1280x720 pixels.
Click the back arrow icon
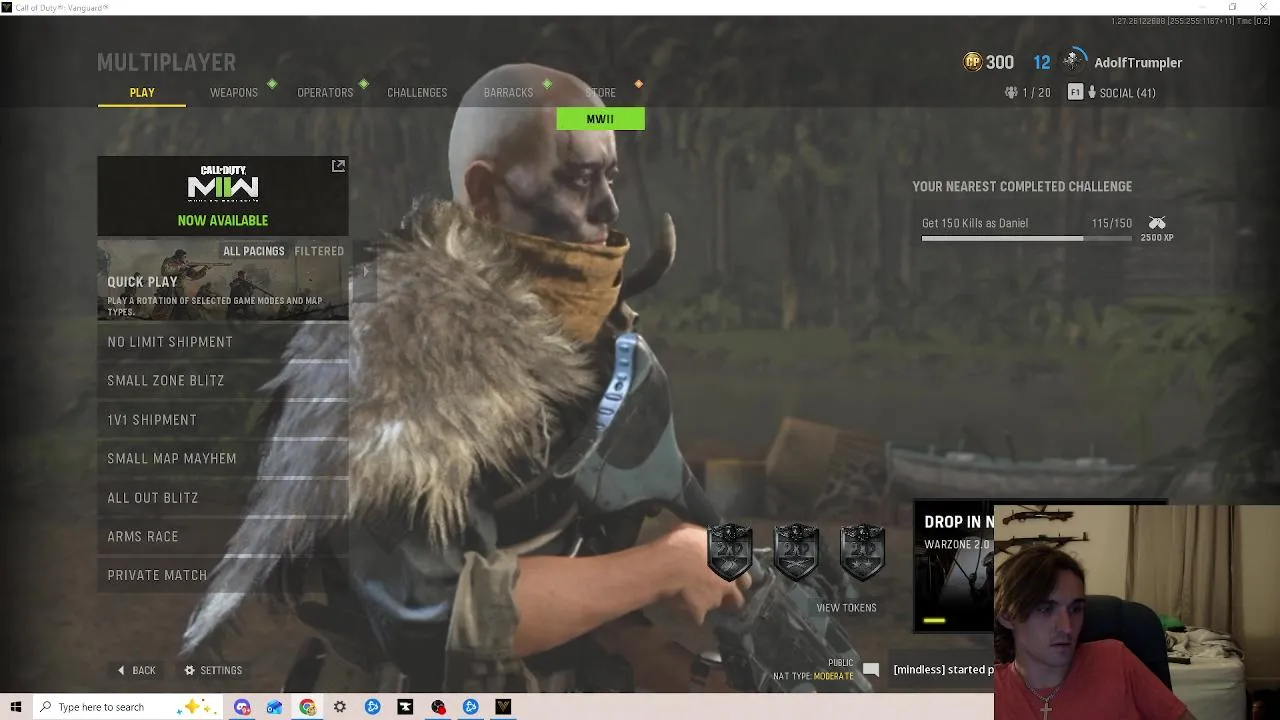(121, 670)
